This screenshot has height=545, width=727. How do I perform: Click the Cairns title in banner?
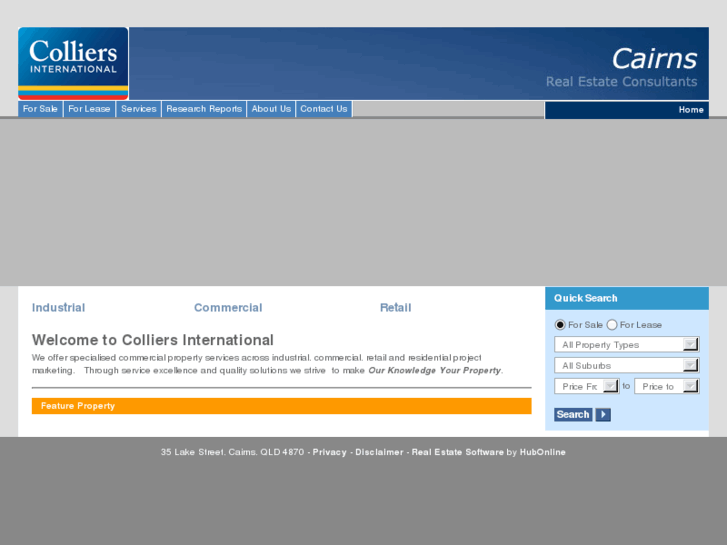click(654, 59)
